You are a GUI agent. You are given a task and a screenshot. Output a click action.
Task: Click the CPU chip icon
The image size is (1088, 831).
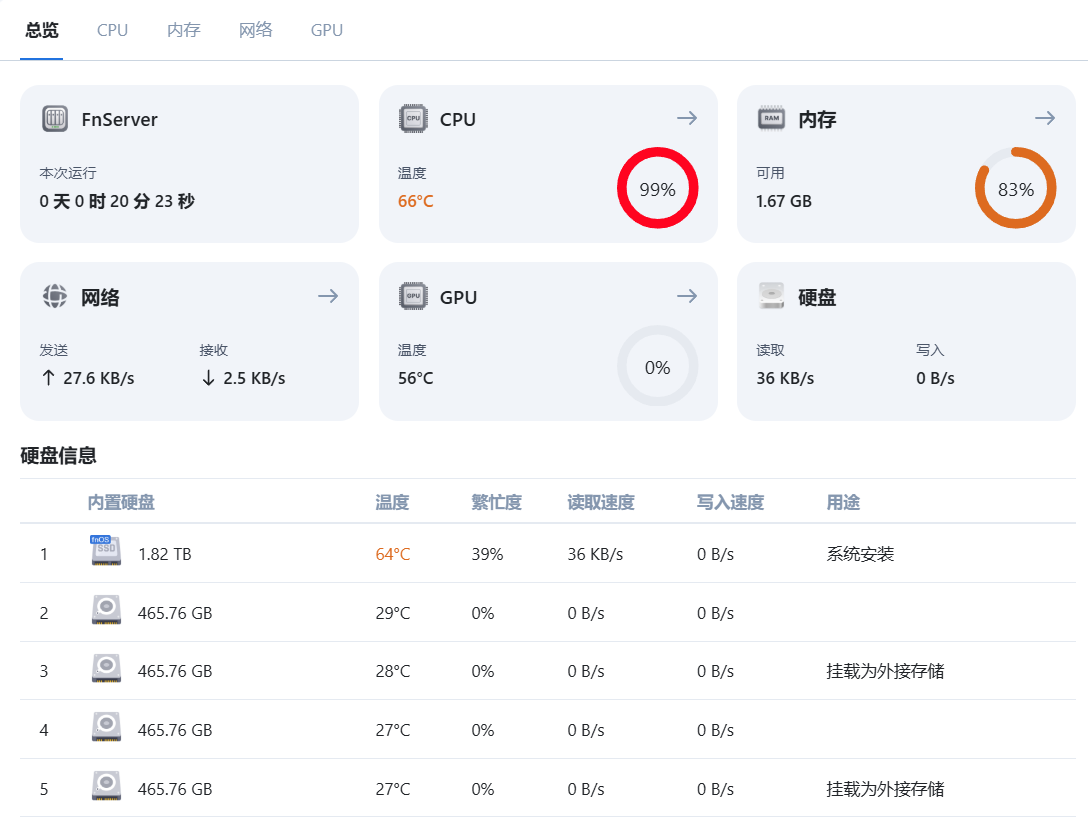point(412,118)
